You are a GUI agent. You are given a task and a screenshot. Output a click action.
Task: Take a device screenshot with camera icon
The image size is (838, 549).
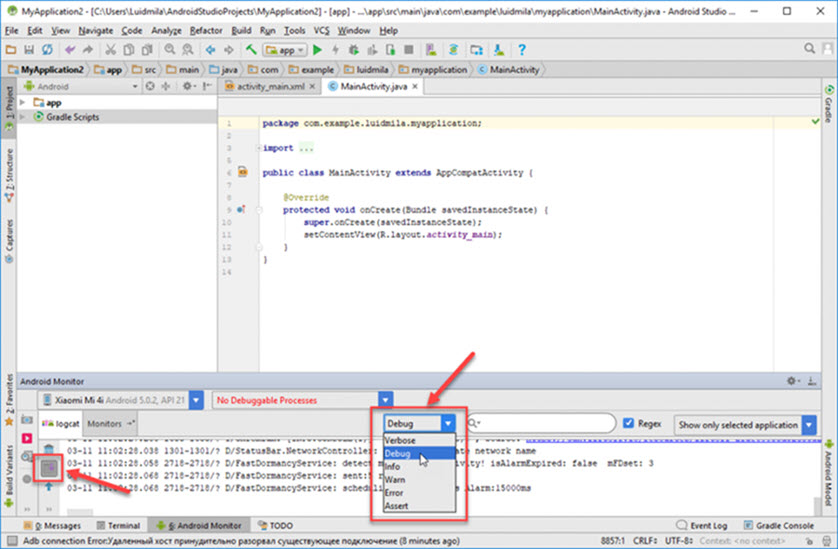click(x=27, y=420)
